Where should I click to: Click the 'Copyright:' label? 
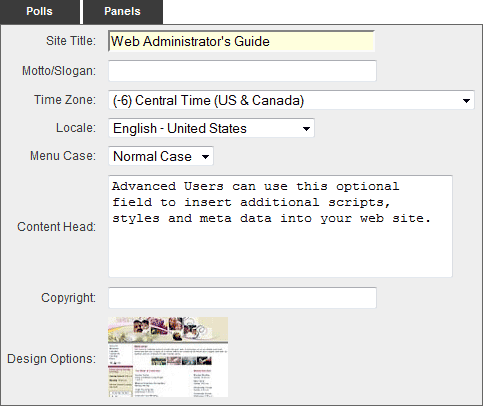point(68,298)
